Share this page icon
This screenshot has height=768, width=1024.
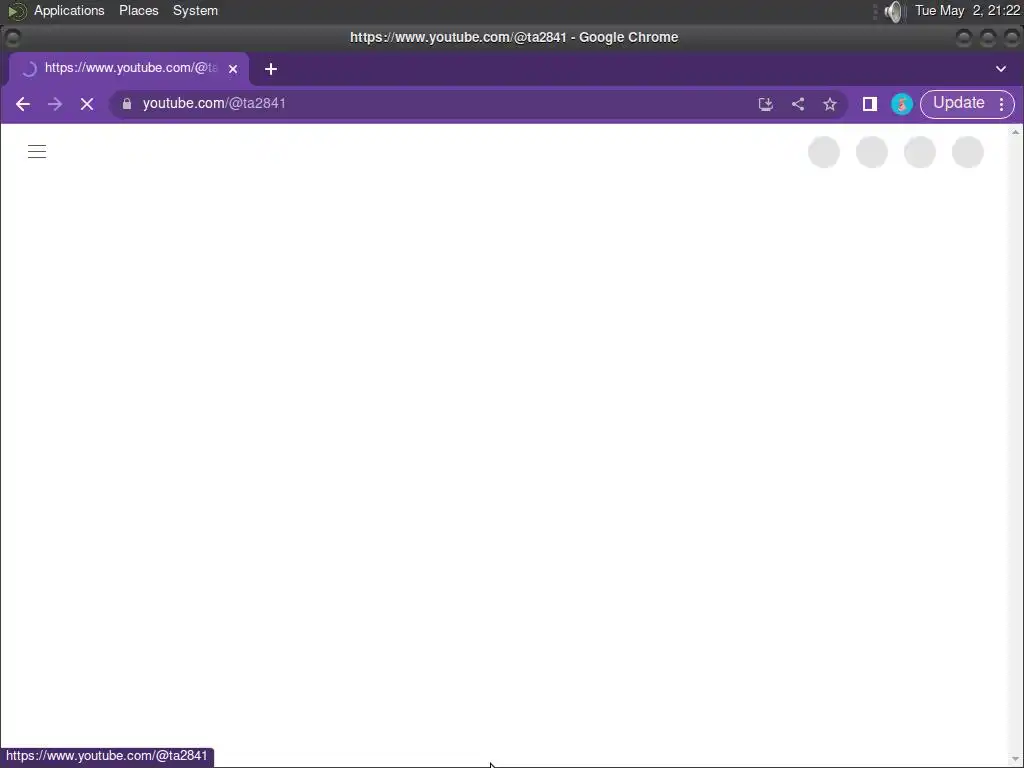[x=798, y=104]
